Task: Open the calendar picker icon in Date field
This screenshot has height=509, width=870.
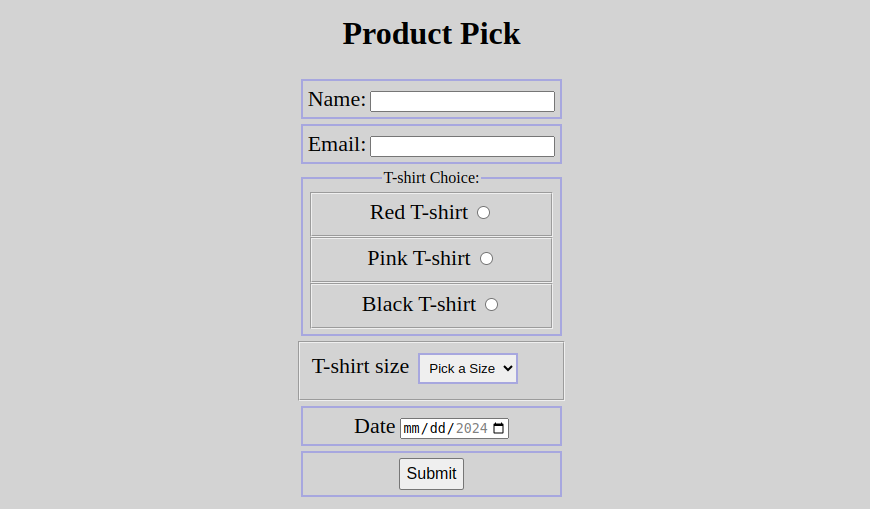Action: [x=499, y=428]
